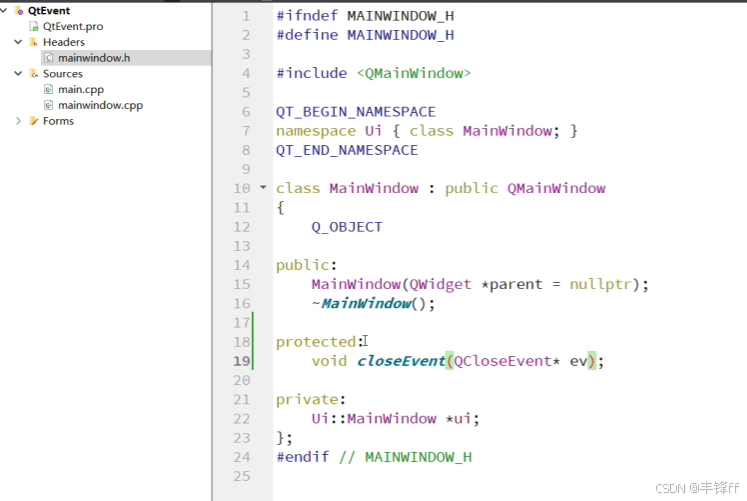Image resolution: width=747 pixels, height=501 pixels.
Task: Open QtEvent.pro project file
Action: pos(73,26)
